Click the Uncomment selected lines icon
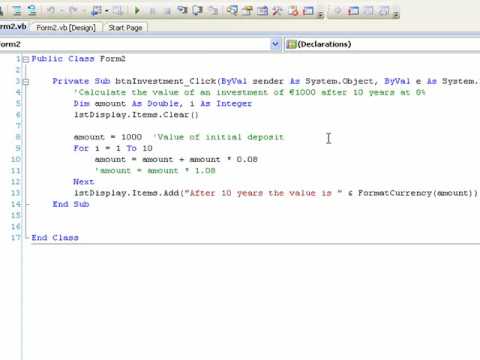 pyautogui.click(x=32, y=11)
